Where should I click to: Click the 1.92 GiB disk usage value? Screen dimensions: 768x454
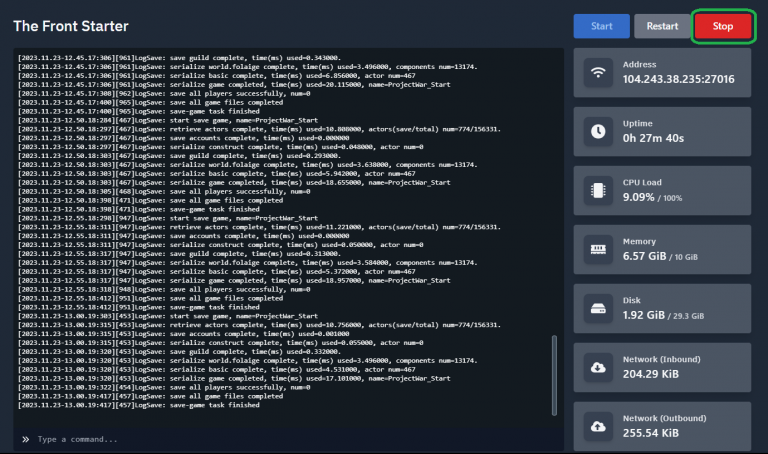click(645, 315)
